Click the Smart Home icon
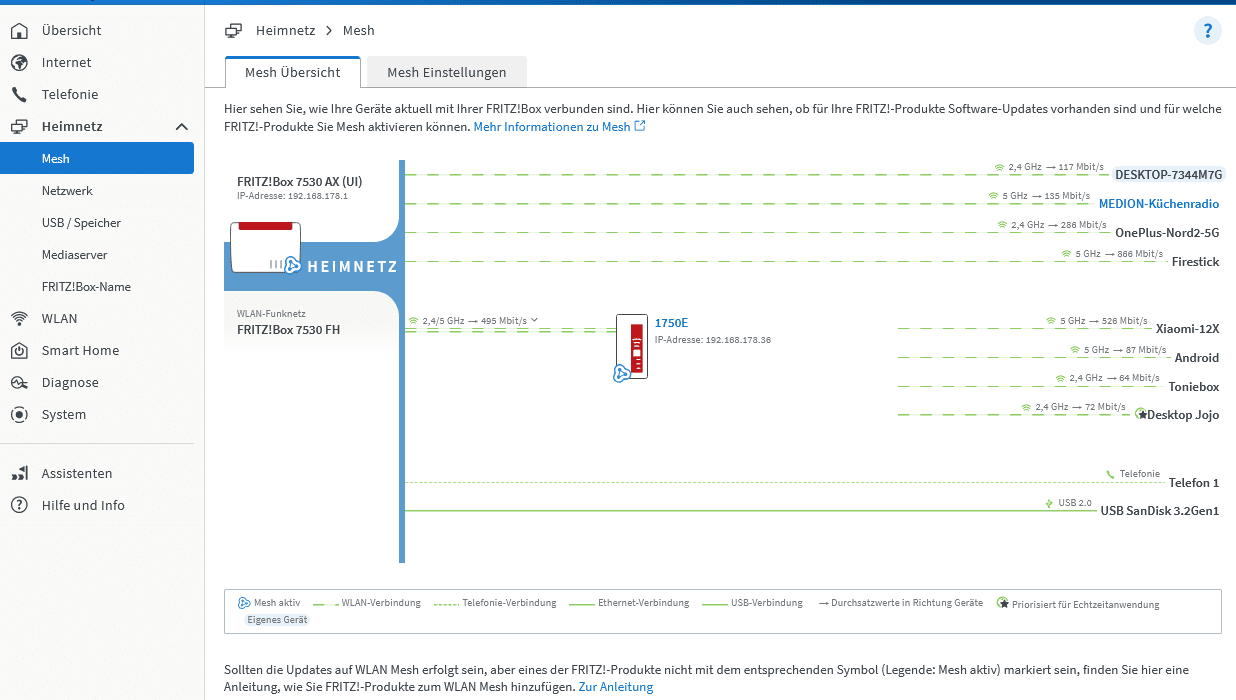 [x=19, y=350]
